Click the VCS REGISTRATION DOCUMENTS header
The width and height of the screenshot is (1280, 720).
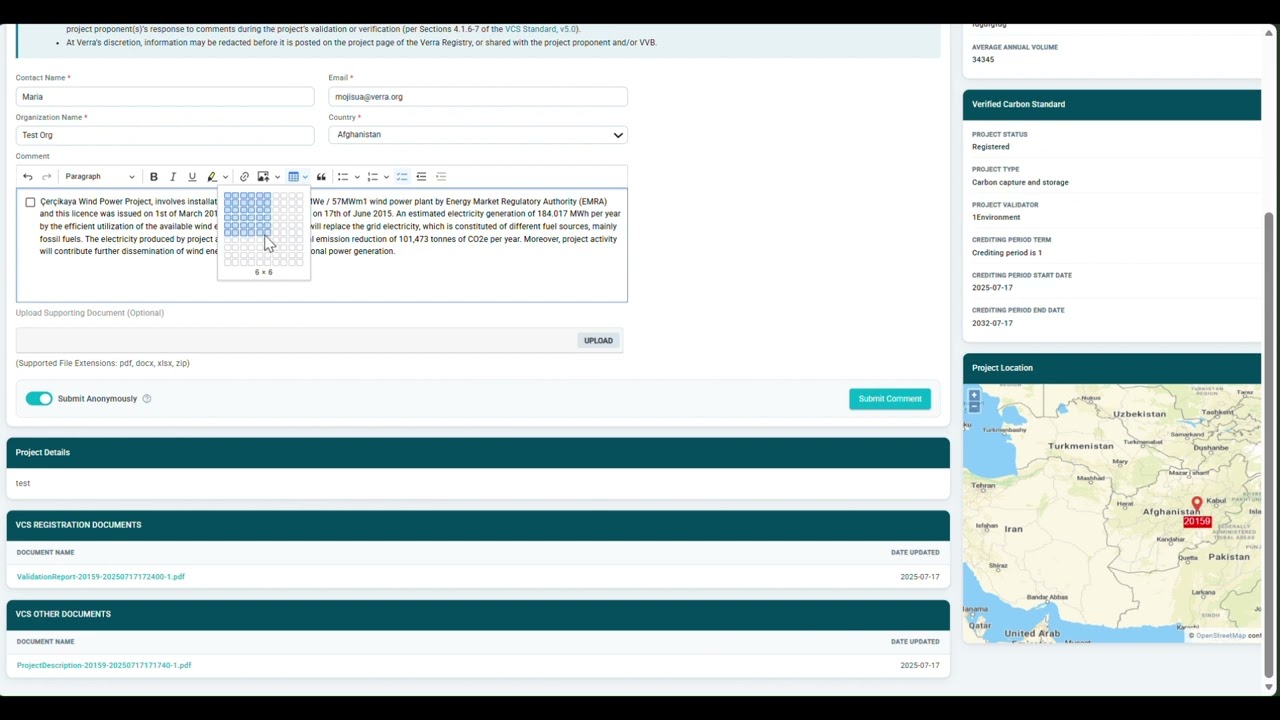[478, 525]
